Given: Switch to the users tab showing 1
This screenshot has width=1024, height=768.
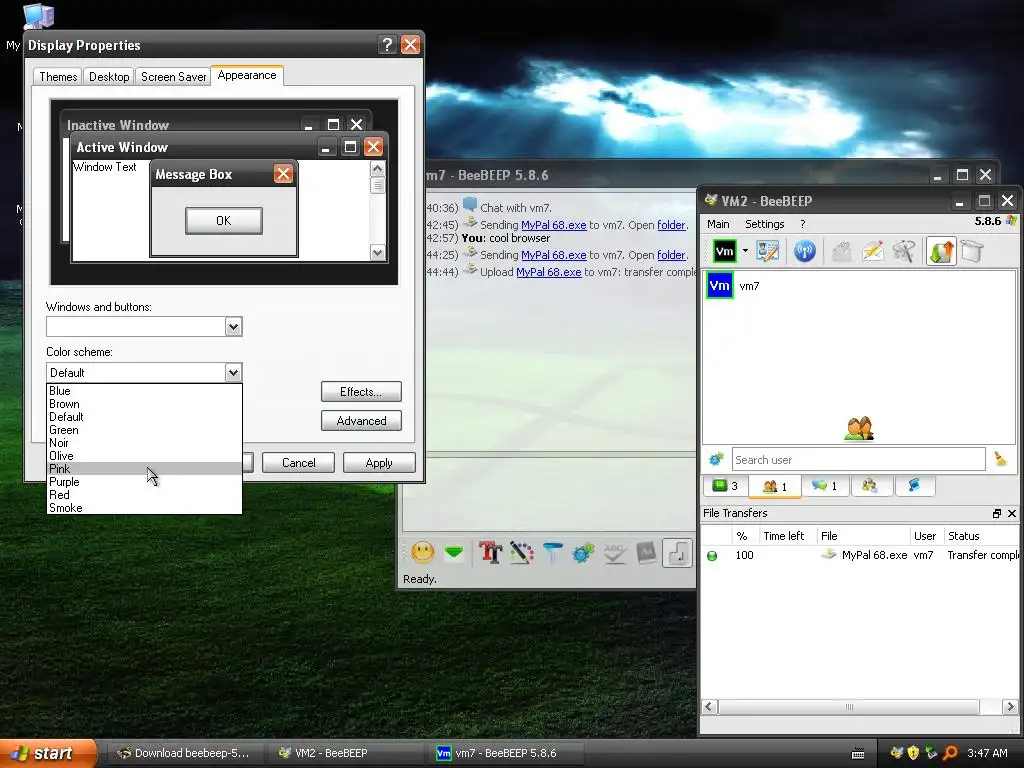Looking at the screenshot, I should [x=775, y=486].
